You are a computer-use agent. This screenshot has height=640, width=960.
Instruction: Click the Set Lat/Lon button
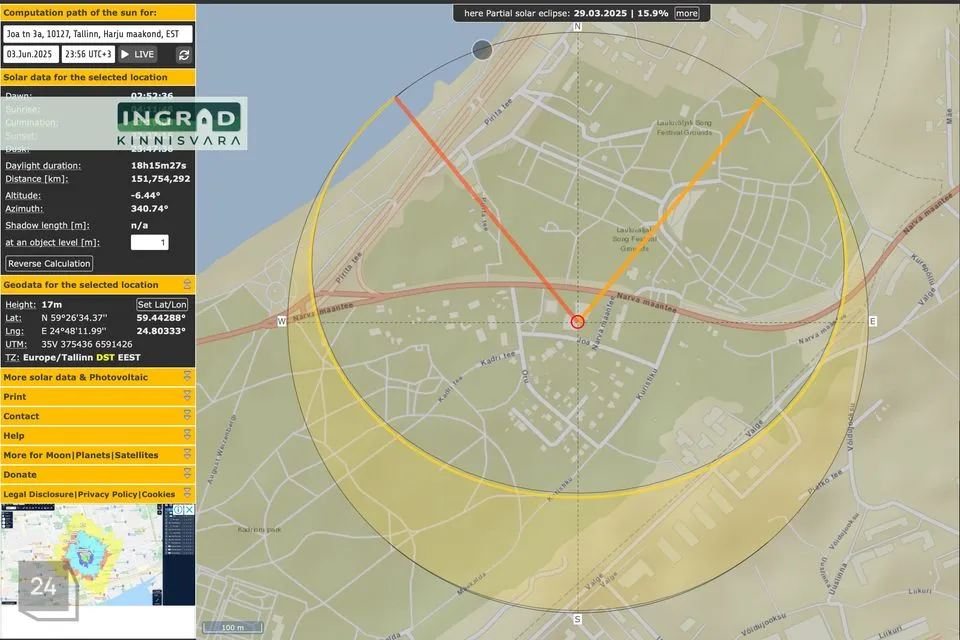click(162, 304)
